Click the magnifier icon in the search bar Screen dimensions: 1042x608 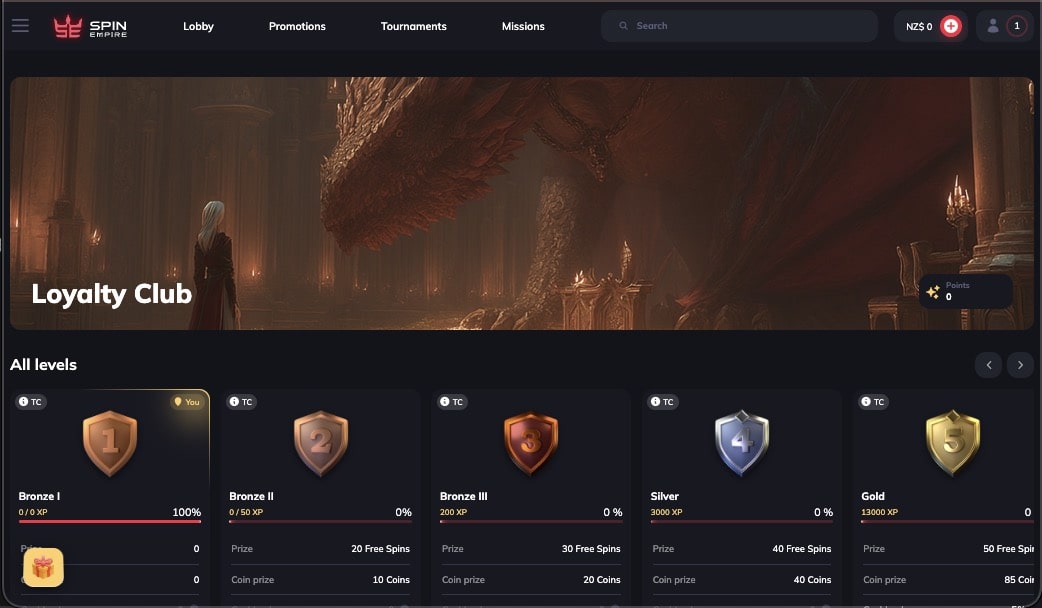pos(623,25)
